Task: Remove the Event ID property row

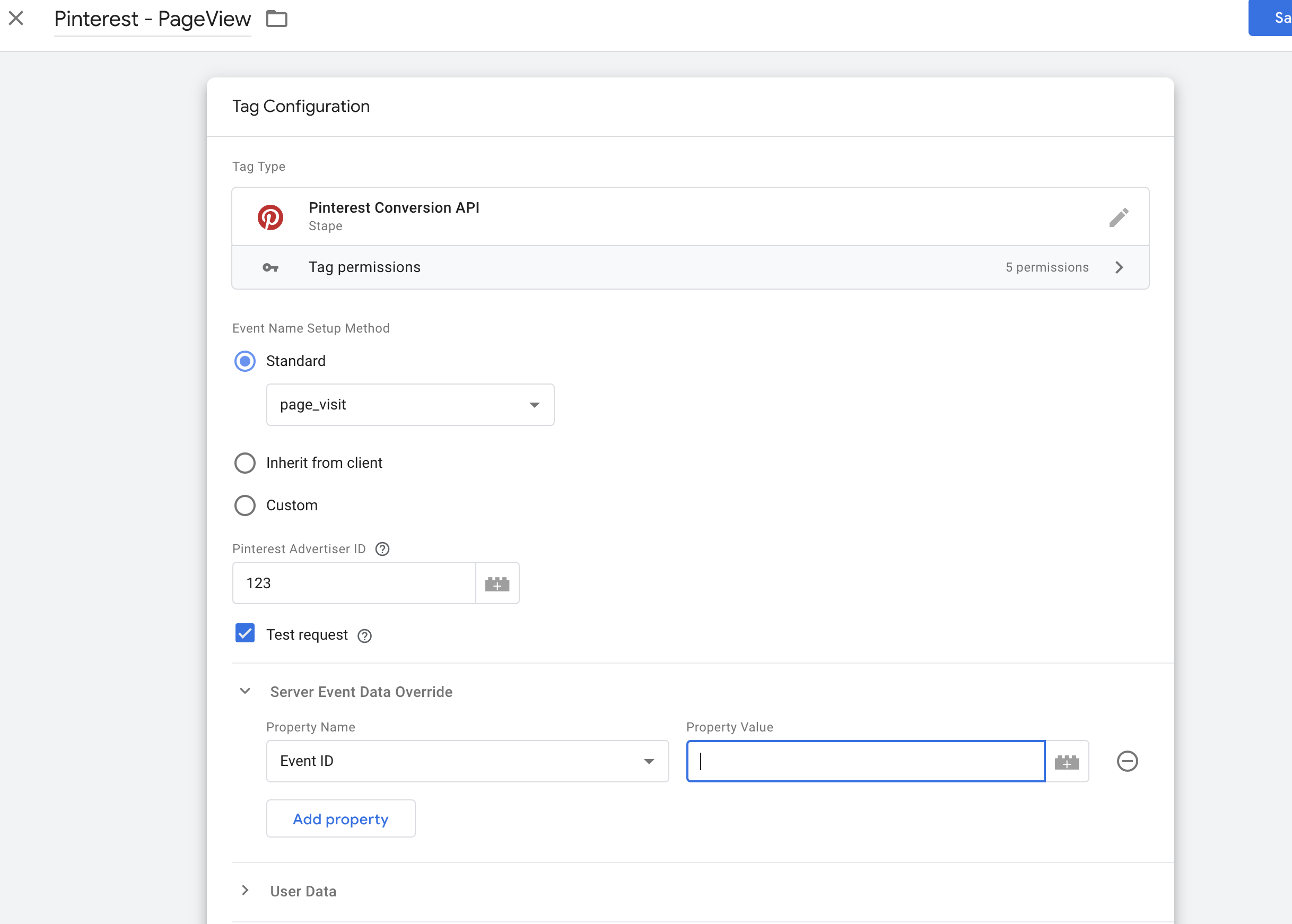Action: pos(1127,761)
